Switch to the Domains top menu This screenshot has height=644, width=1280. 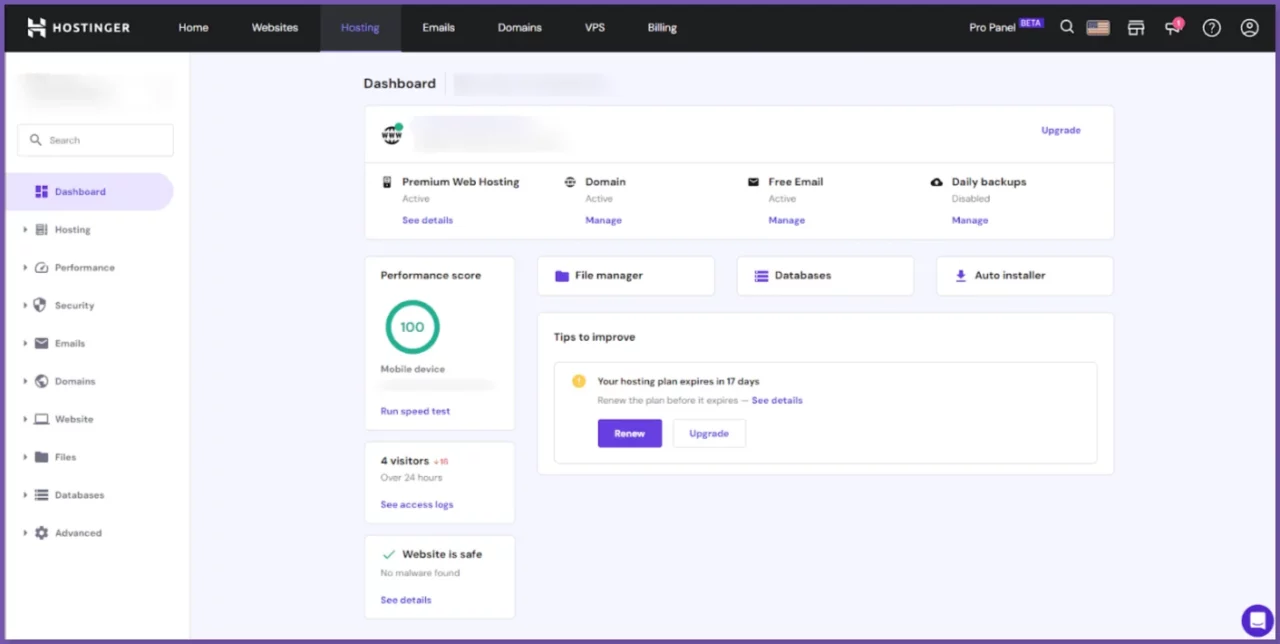[x=519, y=28]
